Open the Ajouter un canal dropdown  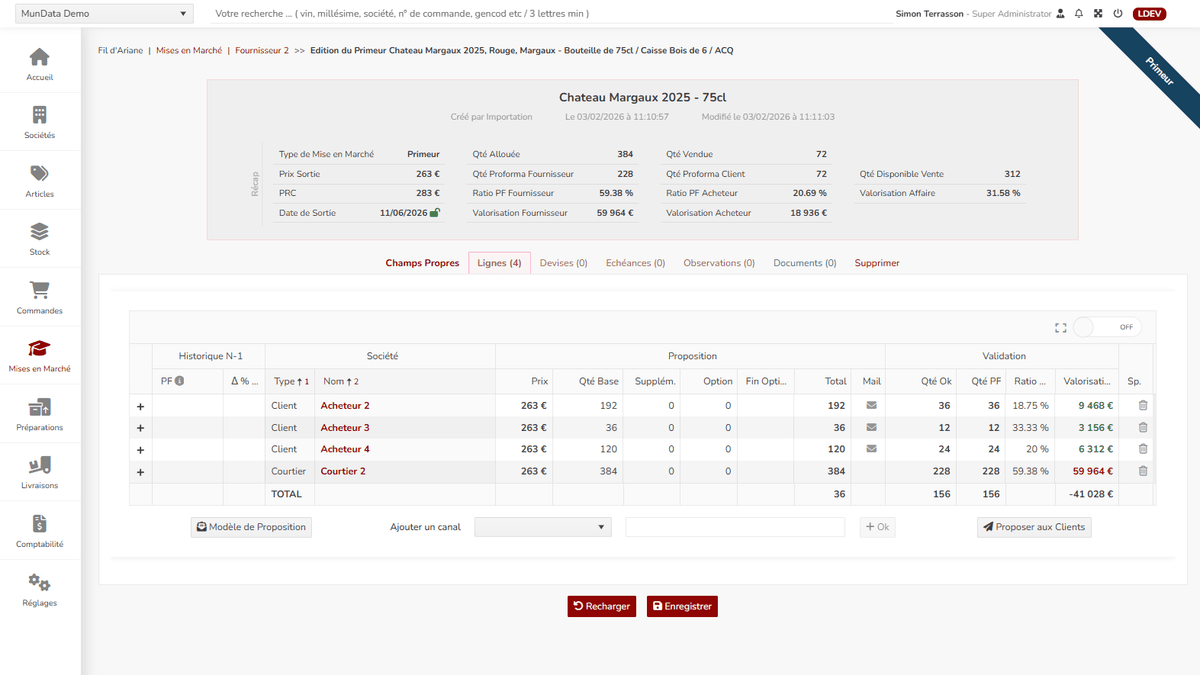(542, 527)
